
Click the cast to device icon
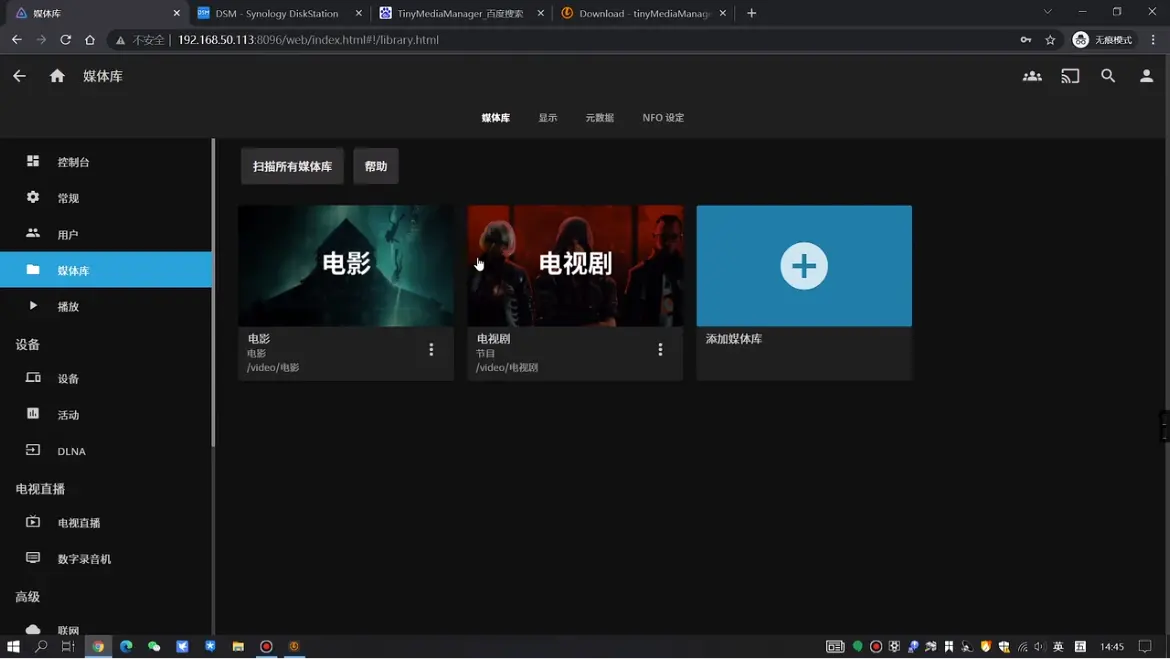[1070, 76]
